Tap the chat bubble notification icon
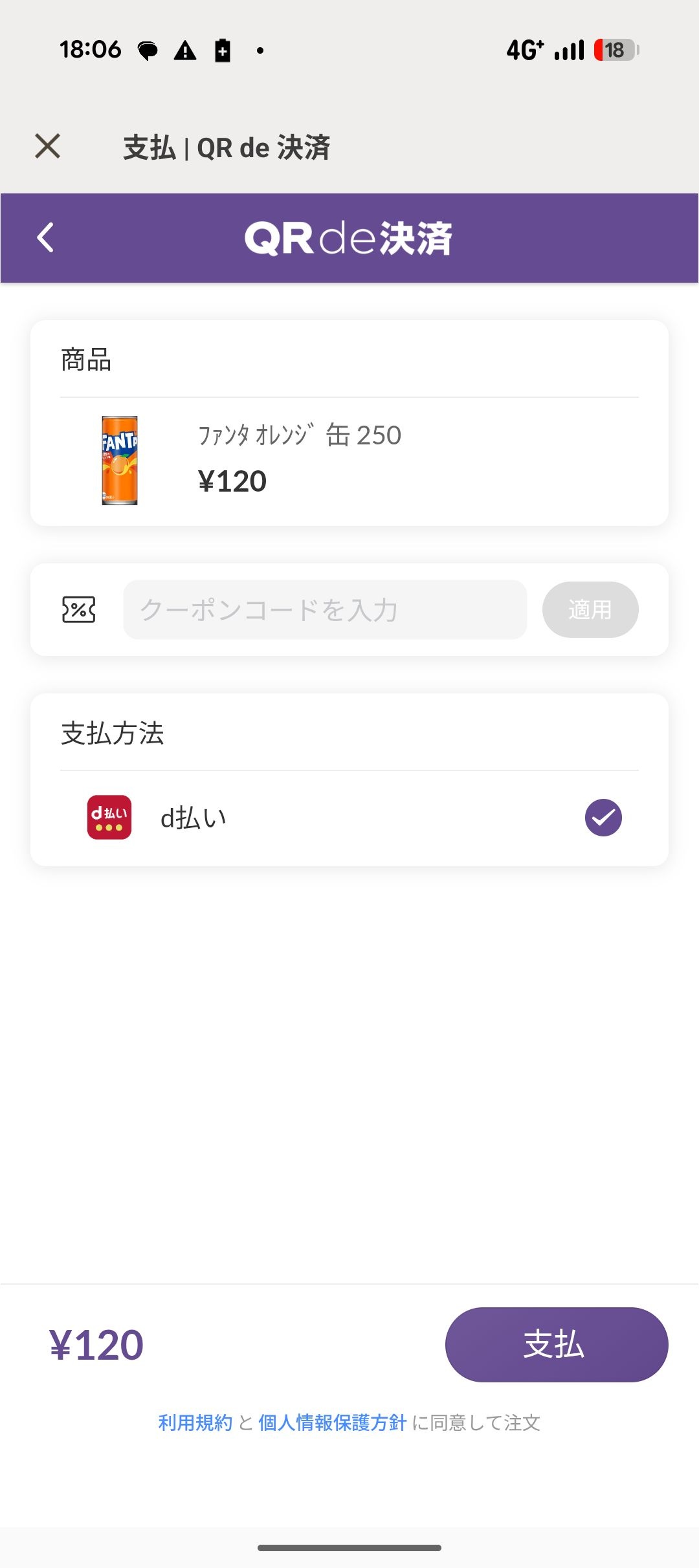The height and width of the screenshot is (1568, 699). point(148,50)
